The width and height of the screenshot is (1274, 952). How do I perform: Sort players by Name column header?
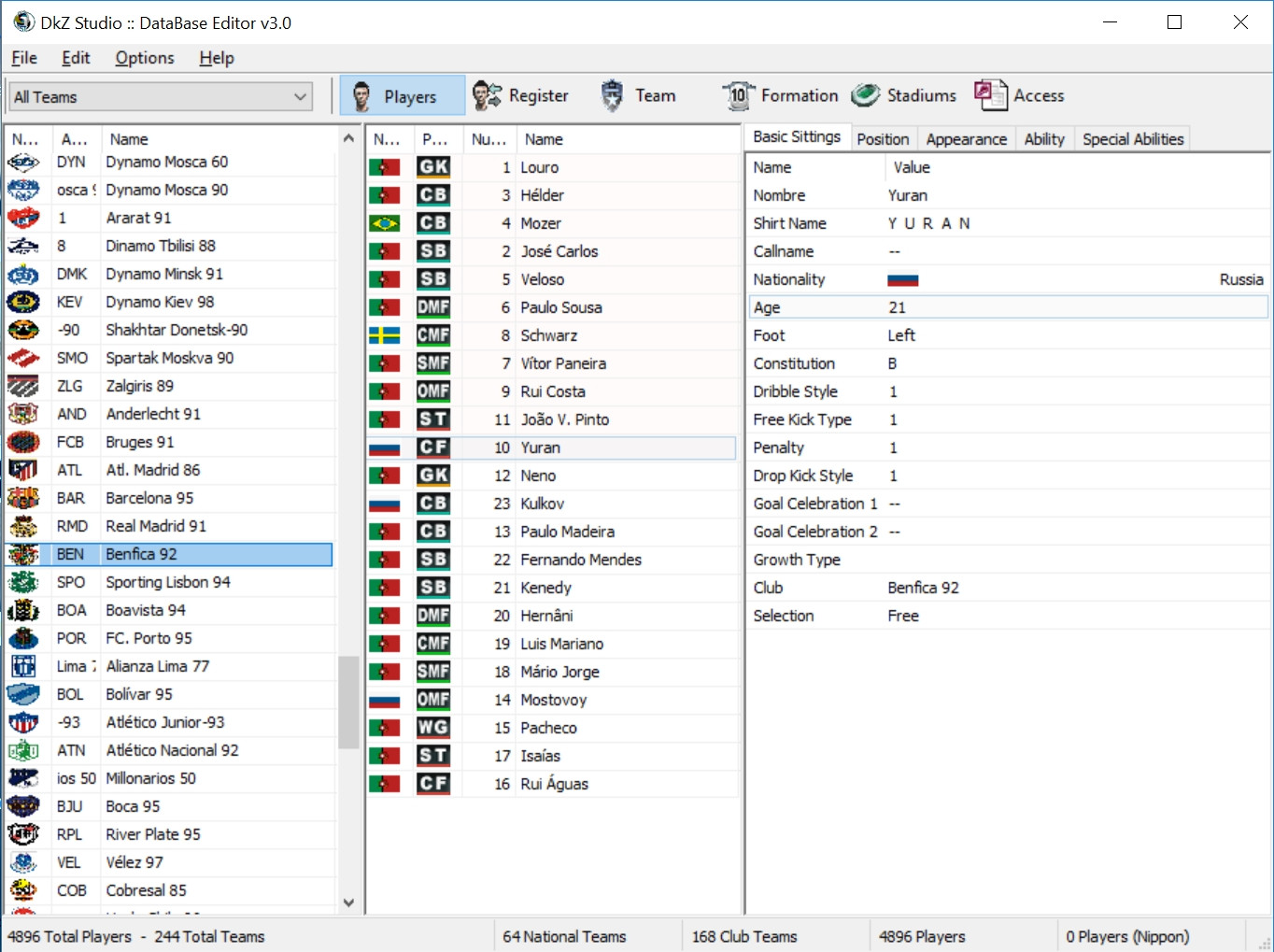(x=627, y=139)
